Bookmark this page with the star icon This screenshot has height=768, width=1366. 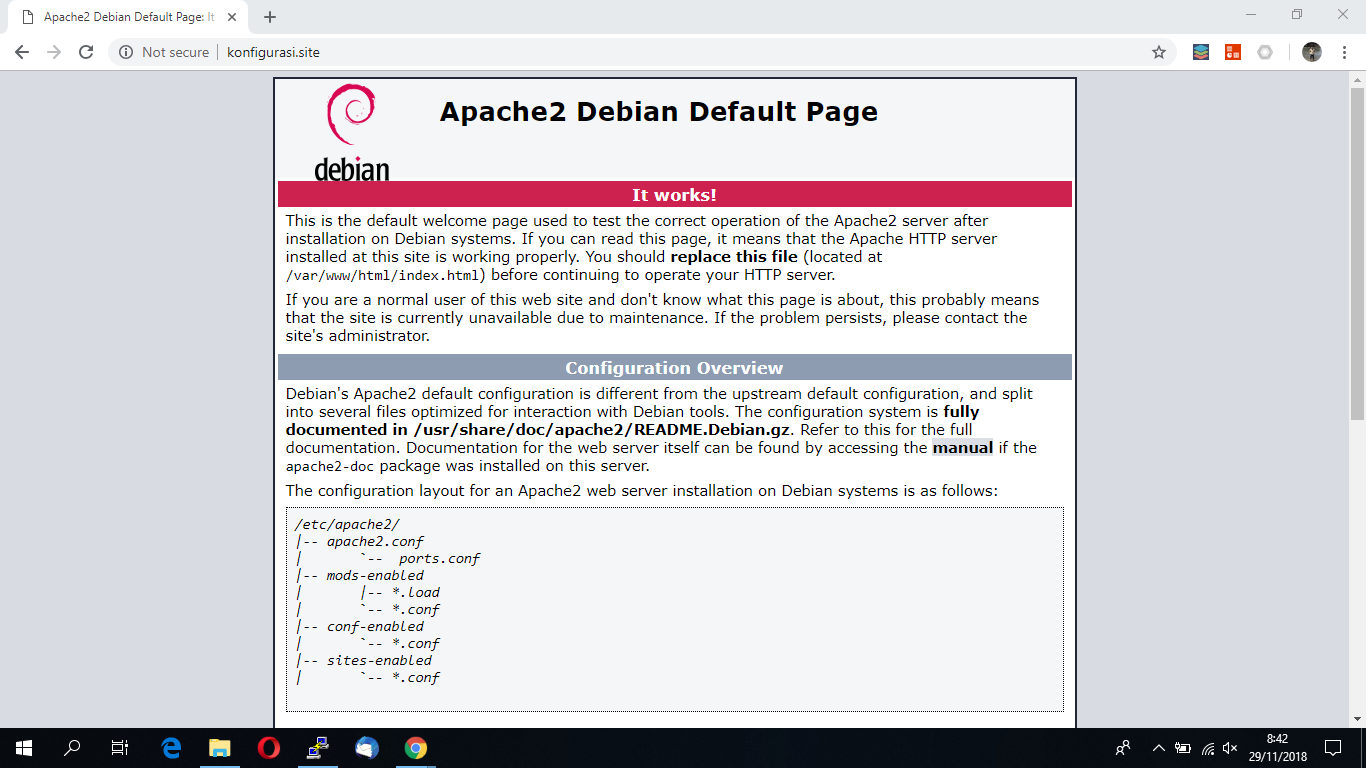(1159, 52)
